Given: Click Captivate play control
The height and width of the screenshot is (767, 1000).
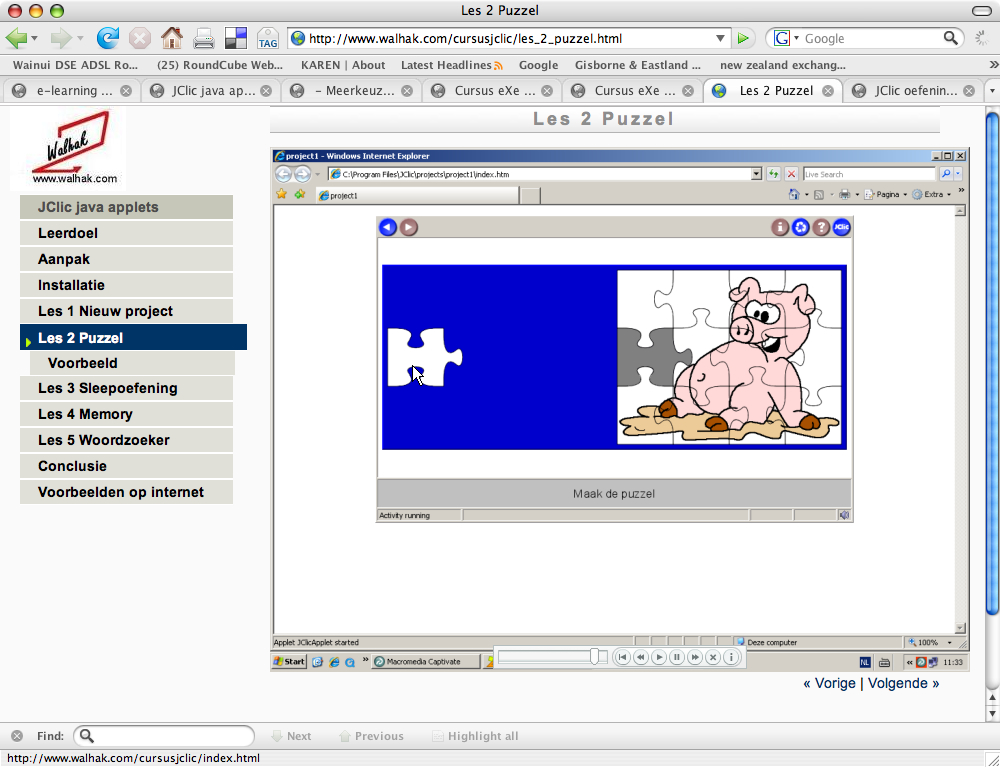Looking at the screenshot, I should click(x=659, y=657).
